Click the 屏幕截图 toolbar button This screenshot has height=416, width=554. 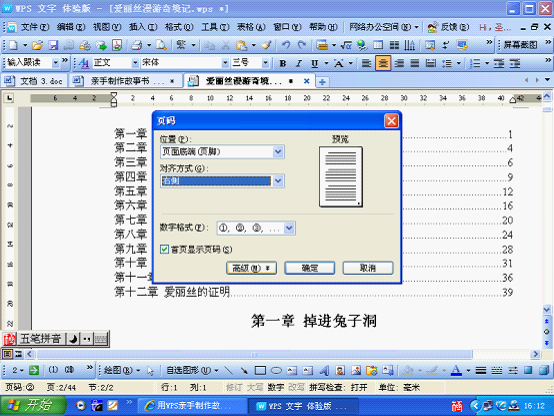(520, 45)
